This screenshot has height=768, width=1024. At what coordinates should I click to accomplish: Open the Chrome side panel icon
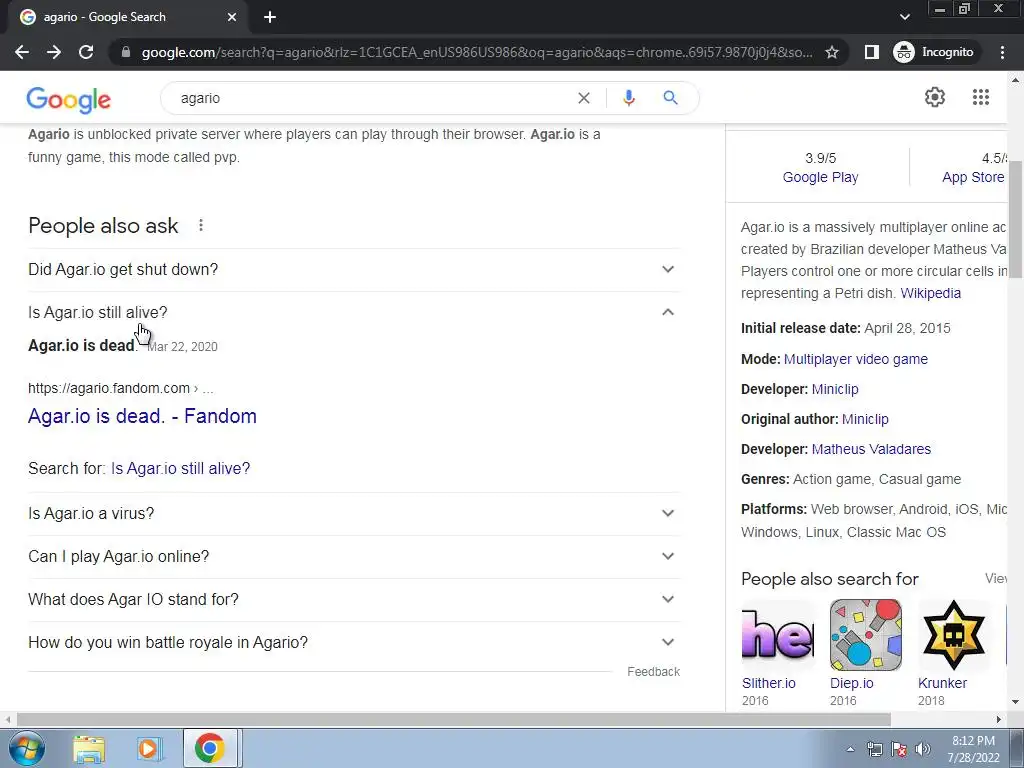coord(871,52)
